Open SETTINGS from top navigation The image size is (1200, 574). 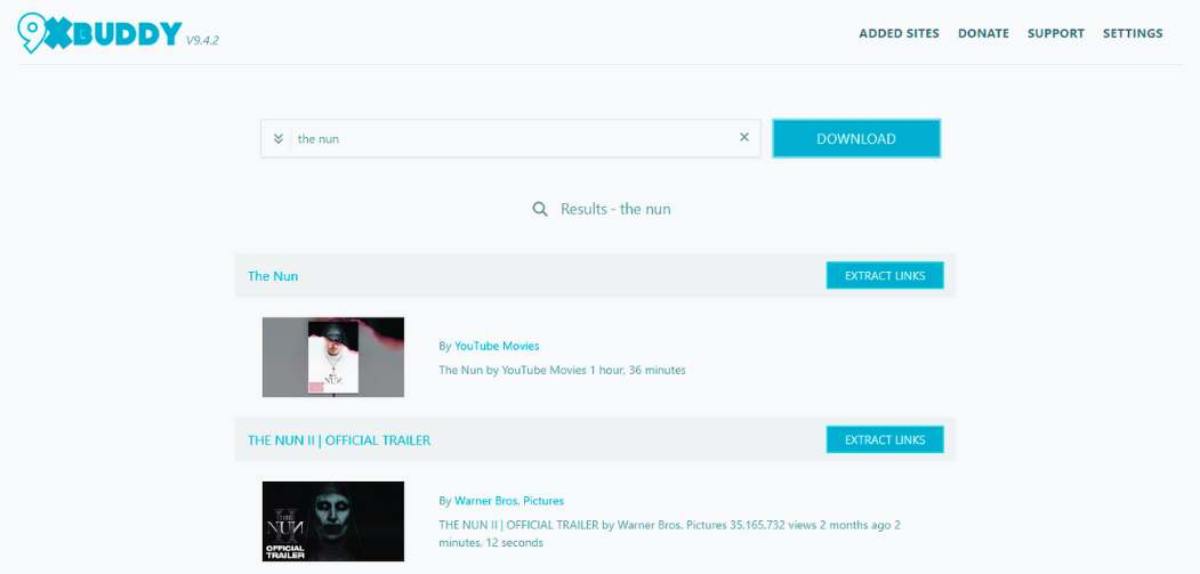click(1133, 33)
